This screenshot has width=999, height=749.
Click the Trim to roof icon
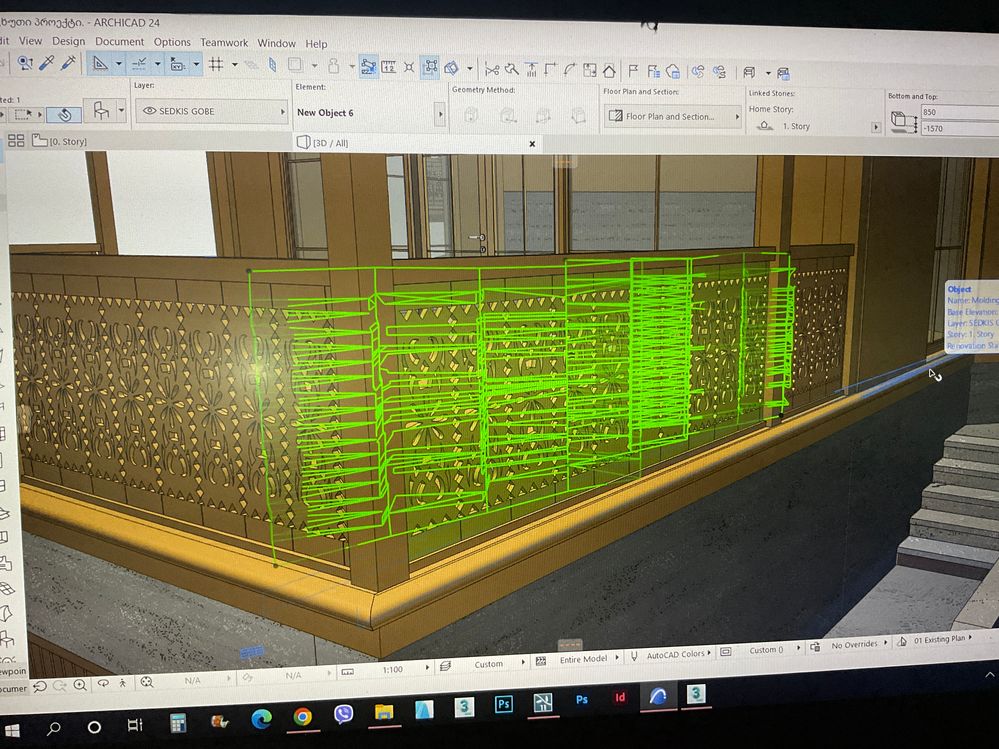531,69
